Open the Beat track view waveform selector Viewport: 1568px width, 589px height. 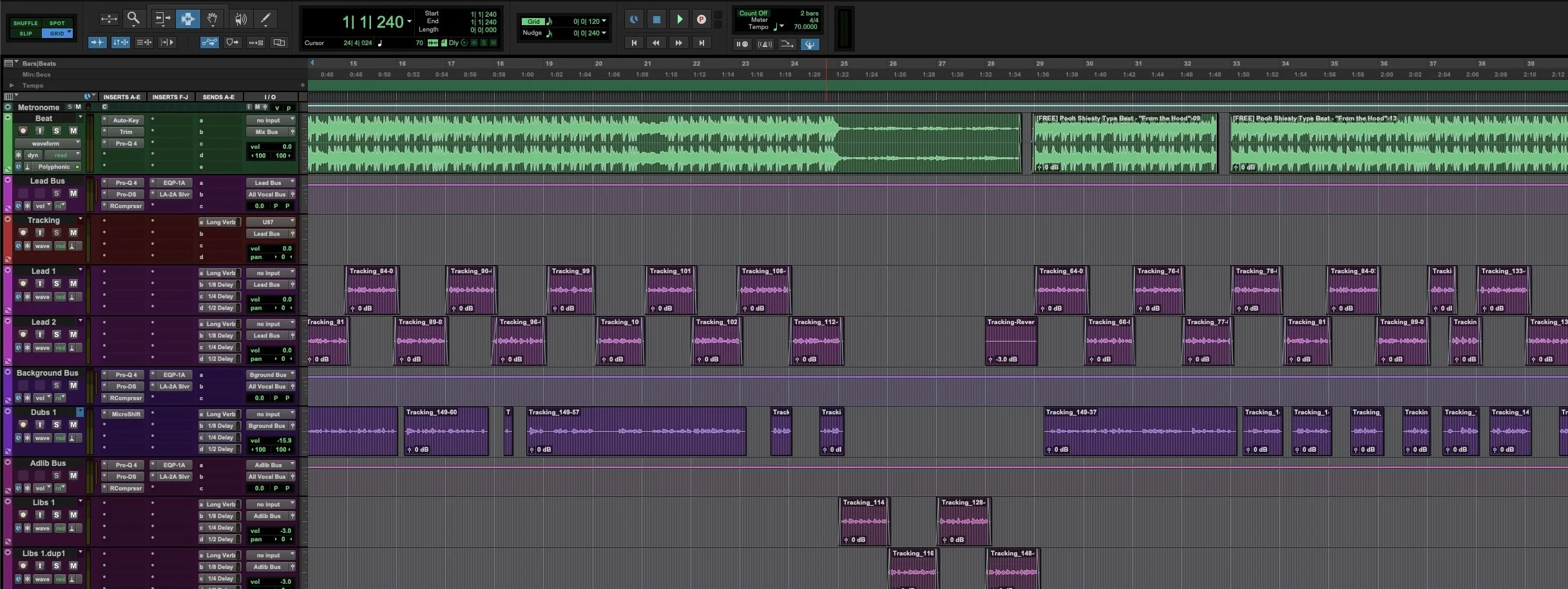point(47,144)
